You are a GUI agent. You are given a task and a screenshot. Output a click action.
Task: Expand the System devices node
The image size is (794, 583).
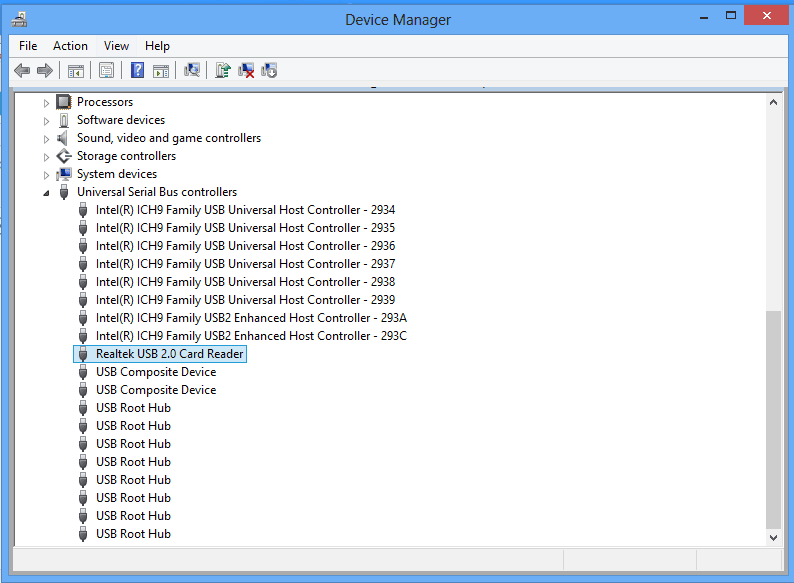tap(46, 175)
